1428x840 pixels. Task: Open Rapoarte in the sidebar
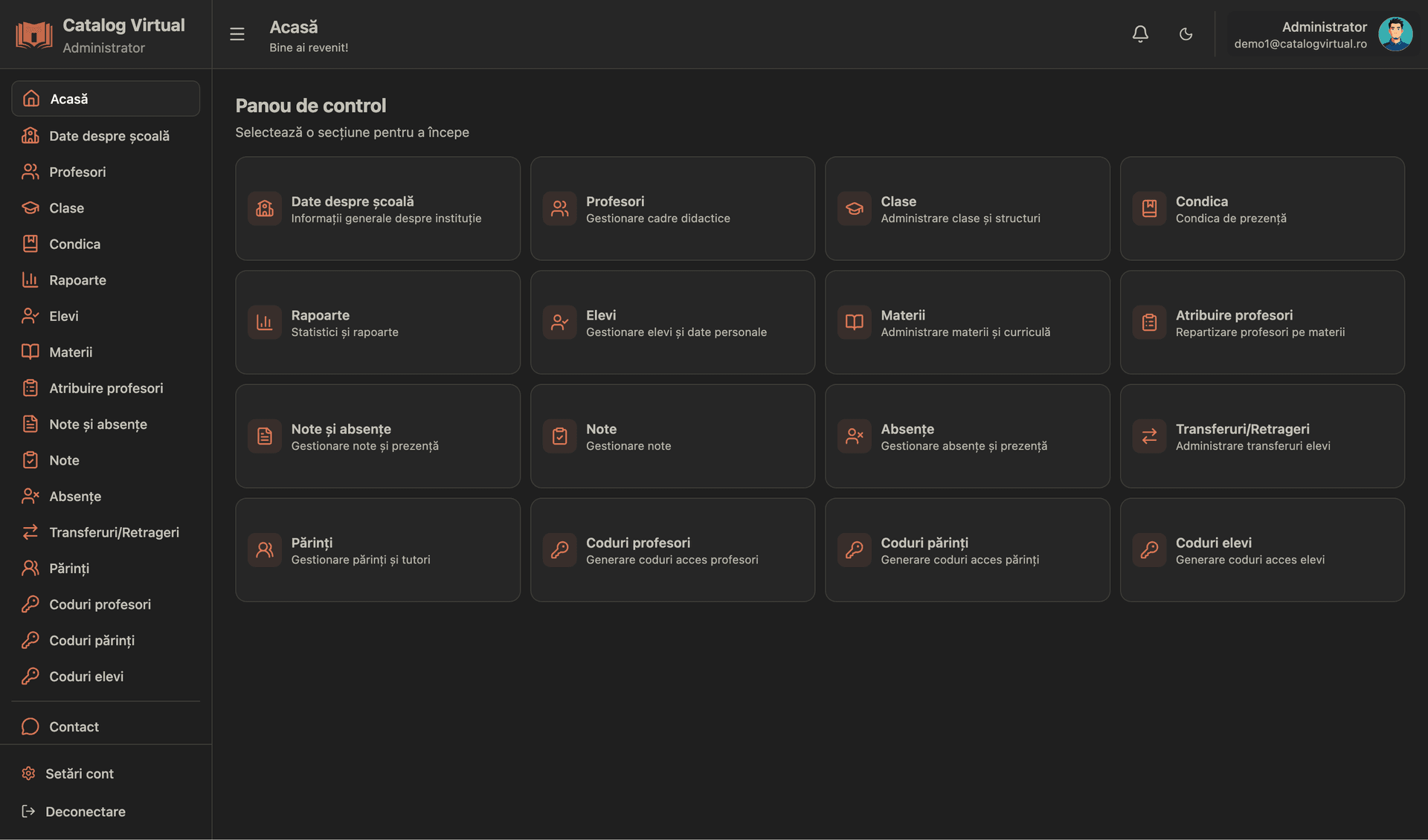click(77, 280)
